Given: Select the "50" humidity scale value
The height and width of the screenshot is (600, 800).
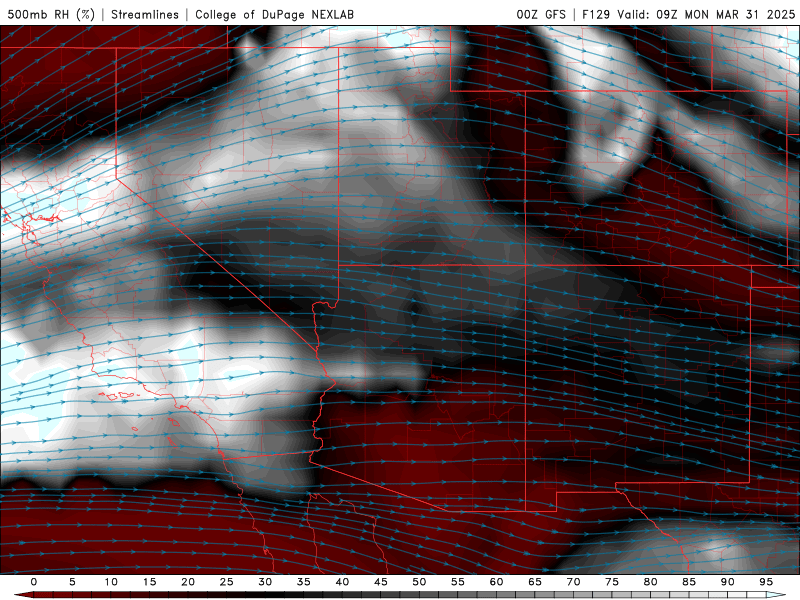Looking at the screenshot, I should coord(419,582).
